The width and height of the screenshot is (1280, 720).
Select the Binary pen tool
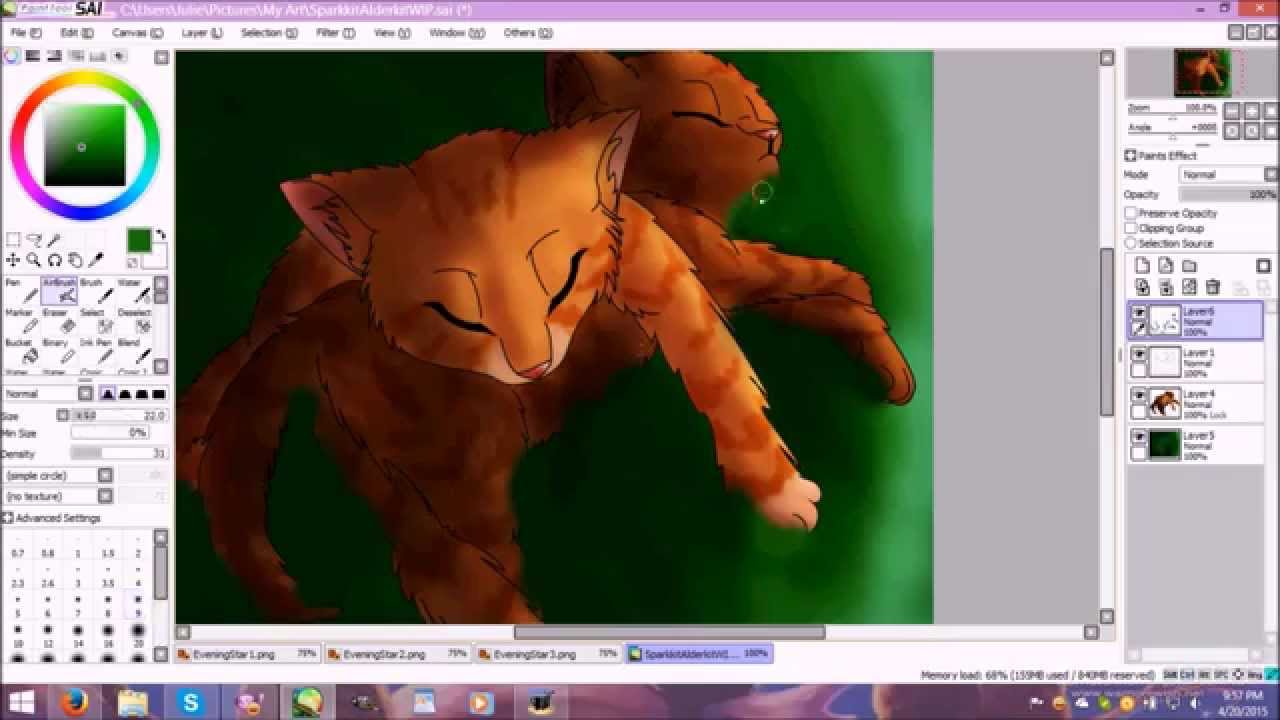click(59, 351)
